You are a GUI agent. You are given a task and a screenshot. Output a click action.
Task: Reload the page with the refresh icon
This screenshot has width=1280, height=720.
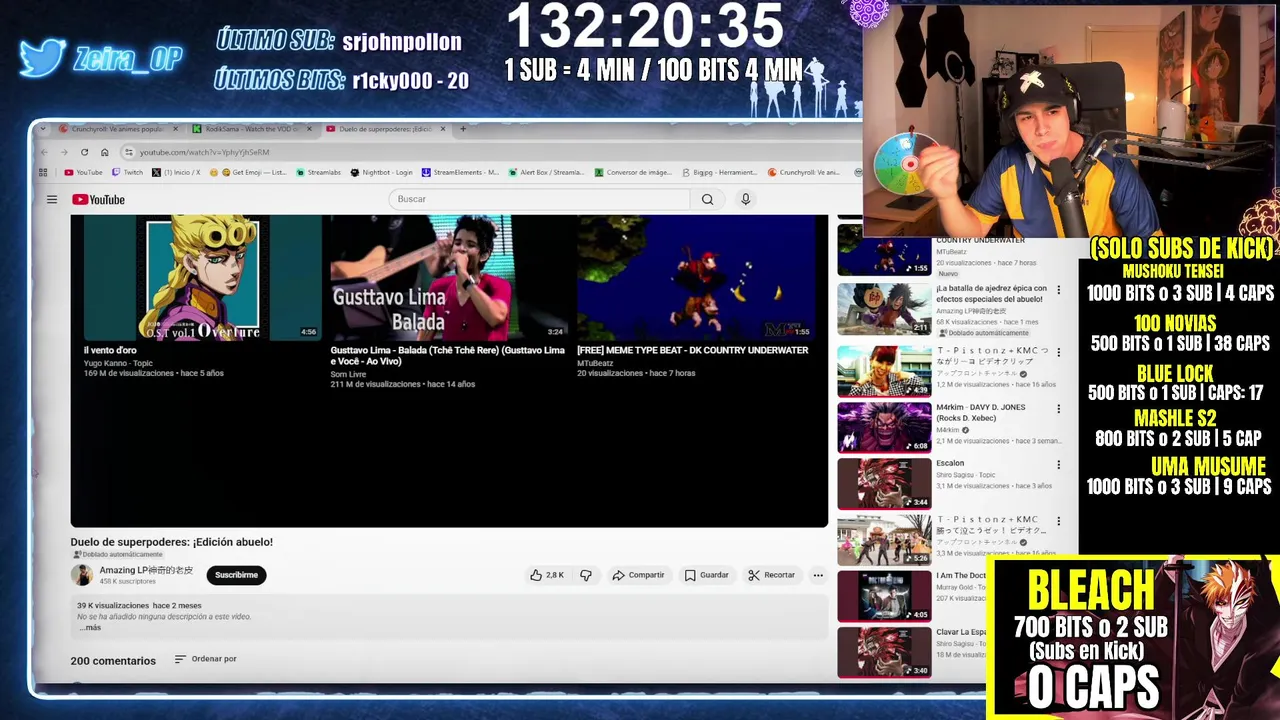[x=84, y=152]
